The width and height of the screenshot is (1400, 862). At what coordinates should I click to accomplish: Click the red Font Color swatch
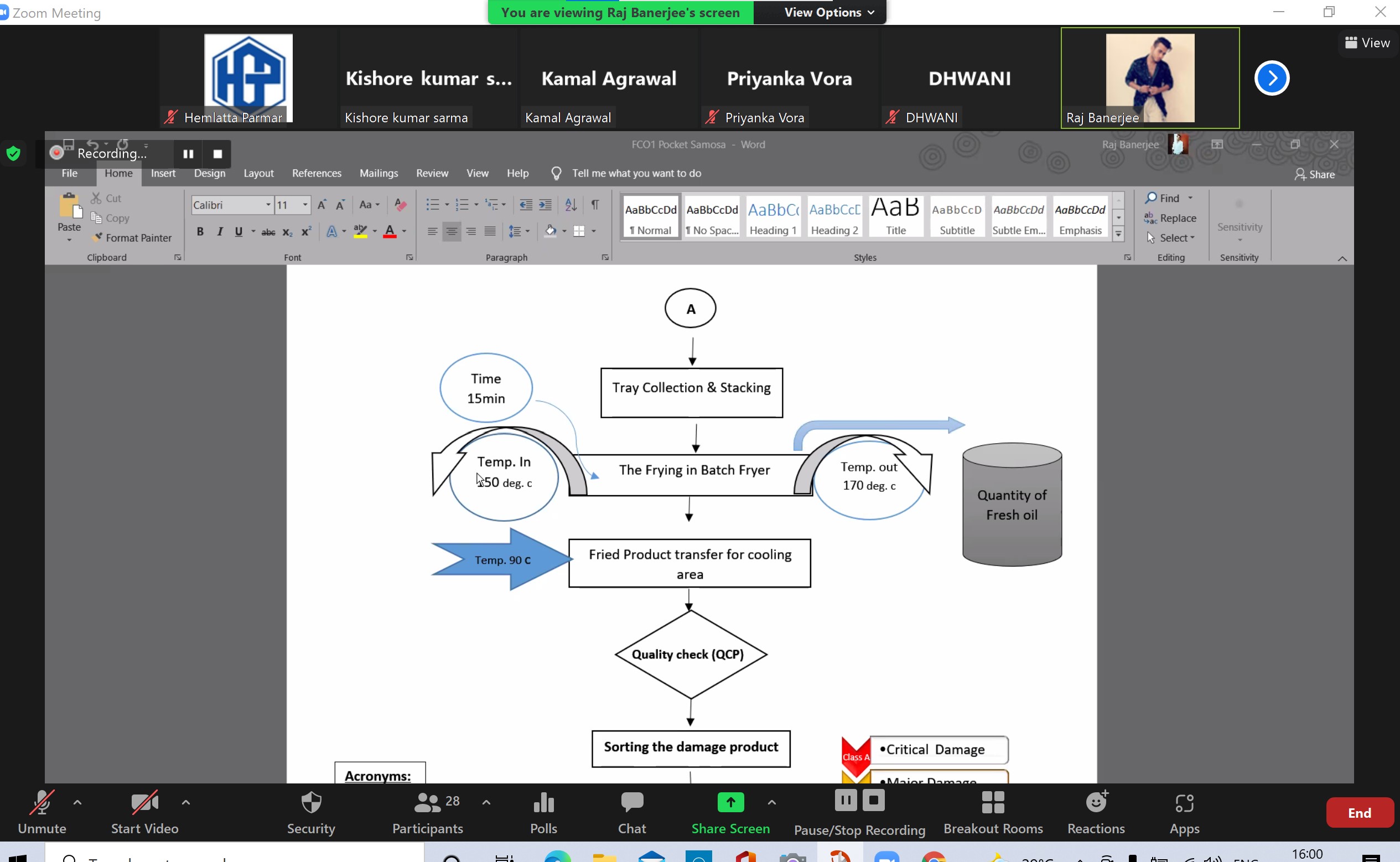pyautogui.click(x=390, y=231)
